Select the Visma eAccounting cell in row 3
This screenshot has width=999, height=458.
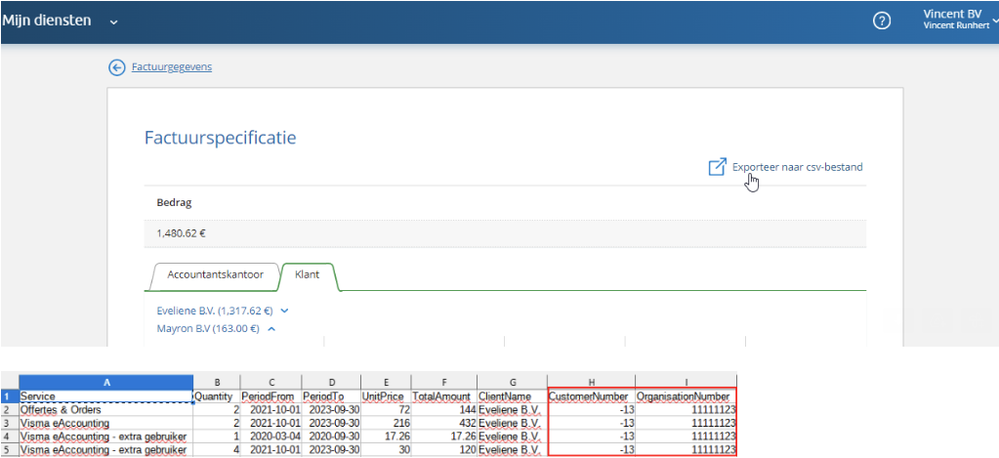pyautogui.click(x=106, y=423)
